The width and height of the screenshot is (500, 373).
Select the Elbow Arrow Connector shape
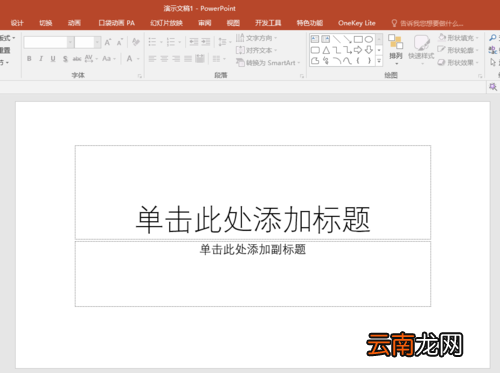[347, 50]
